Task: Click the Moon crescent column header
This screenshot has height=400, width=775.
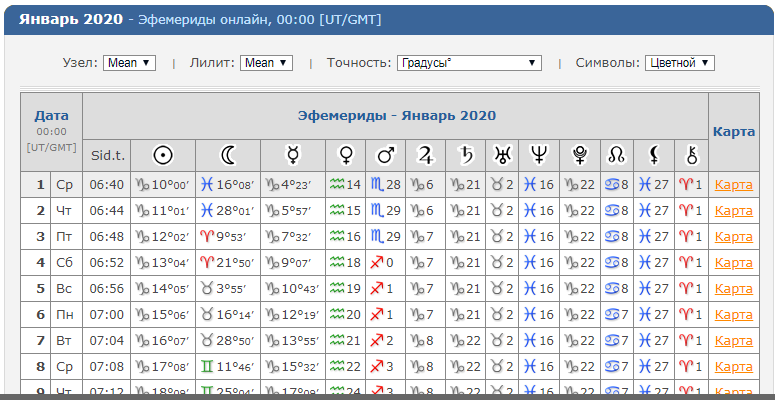Action: point(228,156)
